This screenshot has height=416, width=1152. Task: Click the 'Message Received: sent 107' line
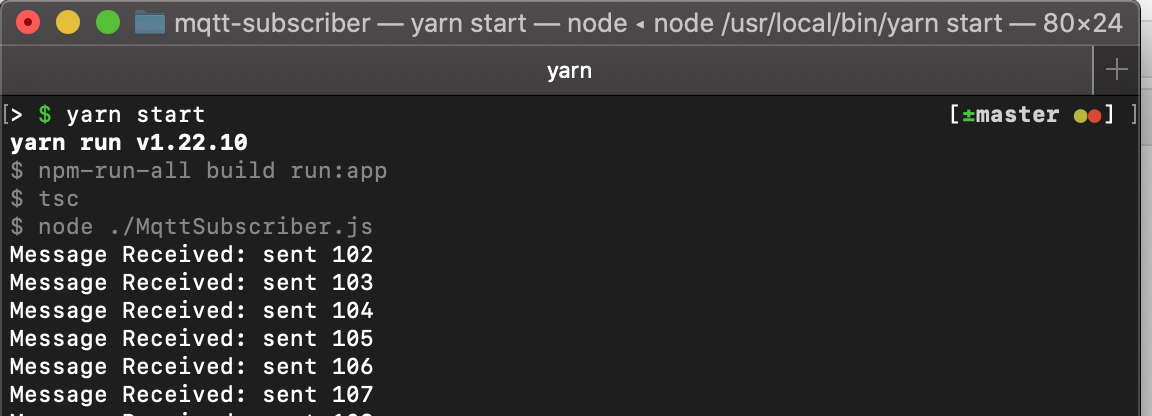click(x=191, y=395)
